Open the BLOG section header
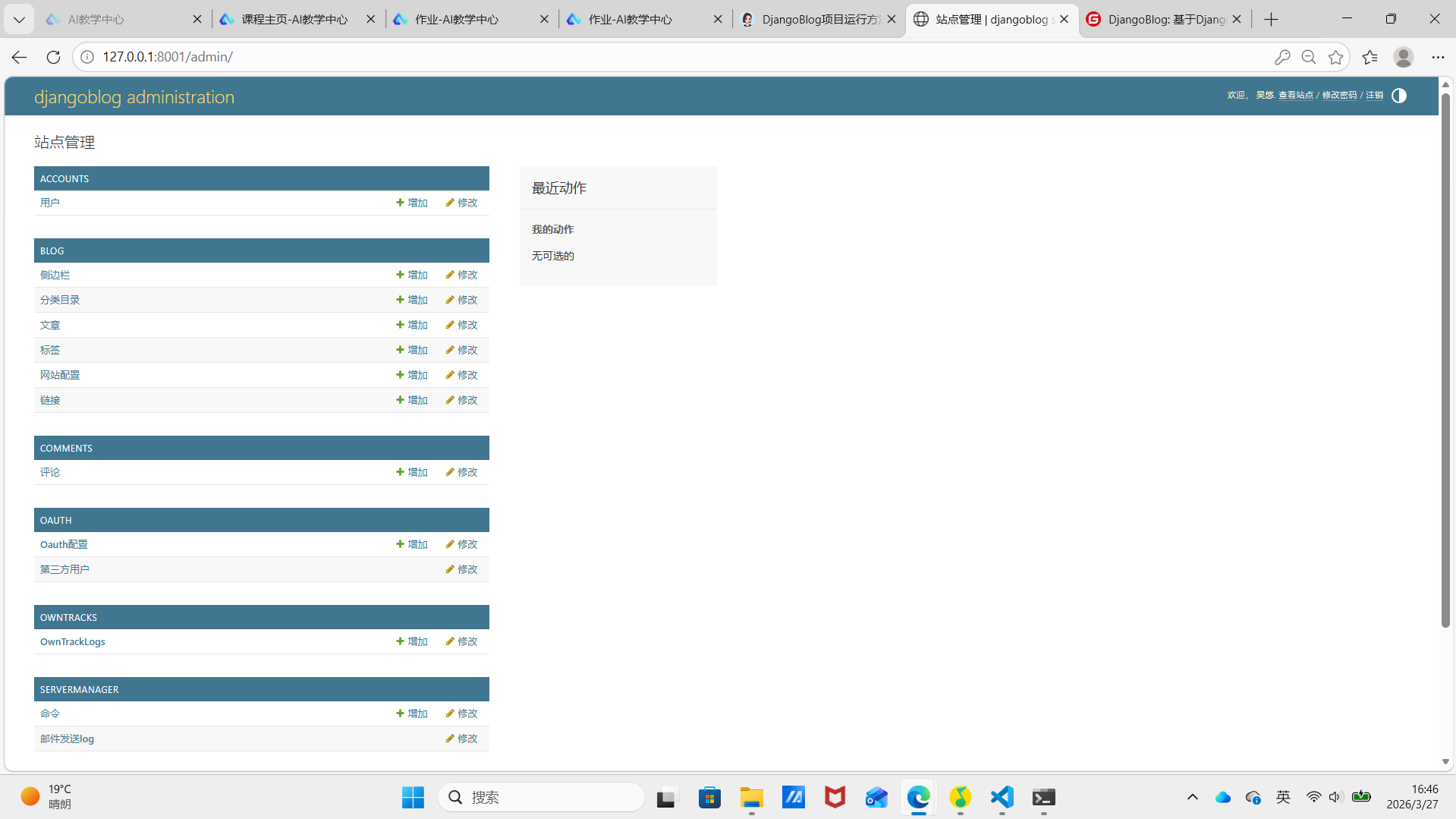Viewport: 1456px width, 819px height. tap(52, 251)
